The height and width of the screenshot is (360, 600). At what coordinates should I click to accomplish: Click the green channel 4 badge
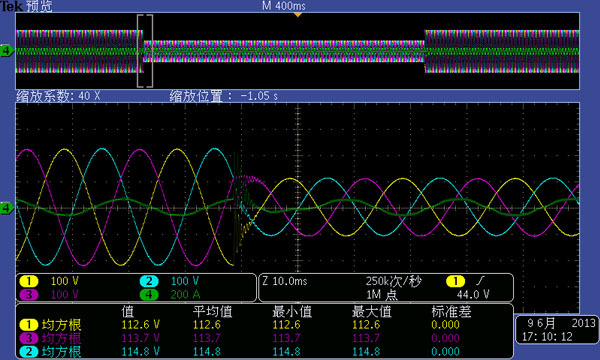point(149,295)
